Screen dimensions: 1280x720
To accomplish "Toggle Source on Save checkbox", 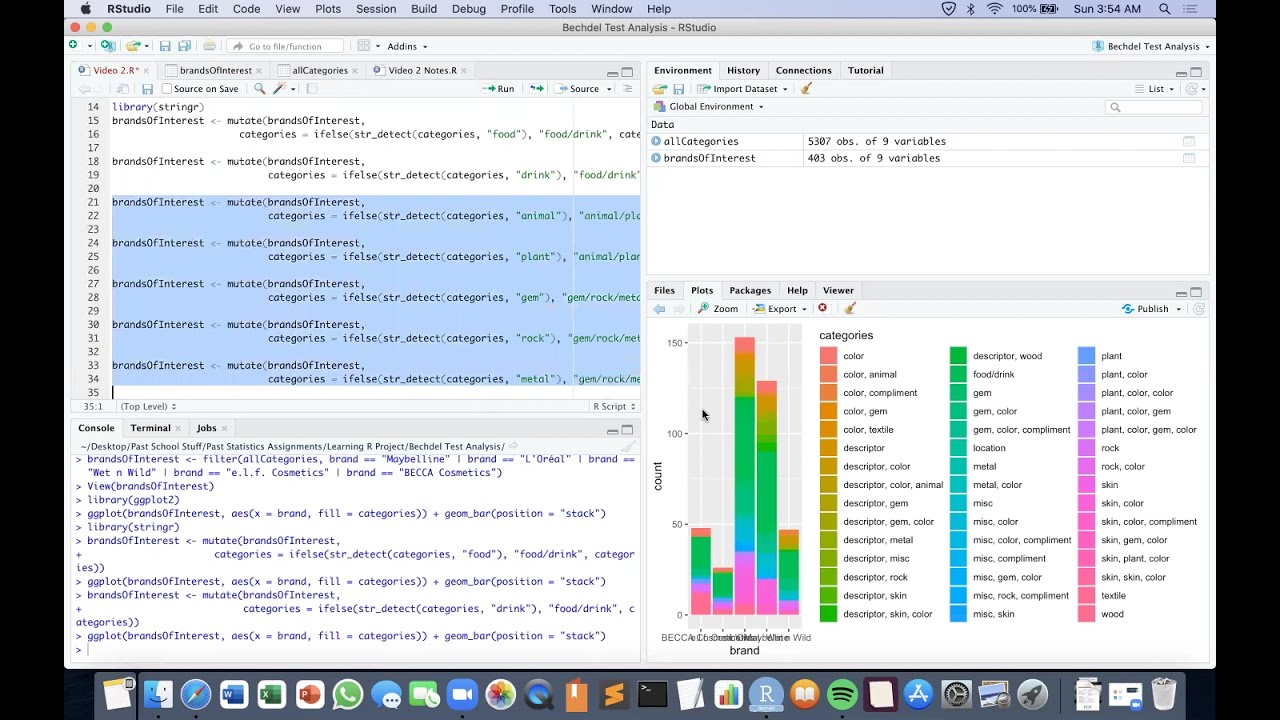I will click(167, 89).
